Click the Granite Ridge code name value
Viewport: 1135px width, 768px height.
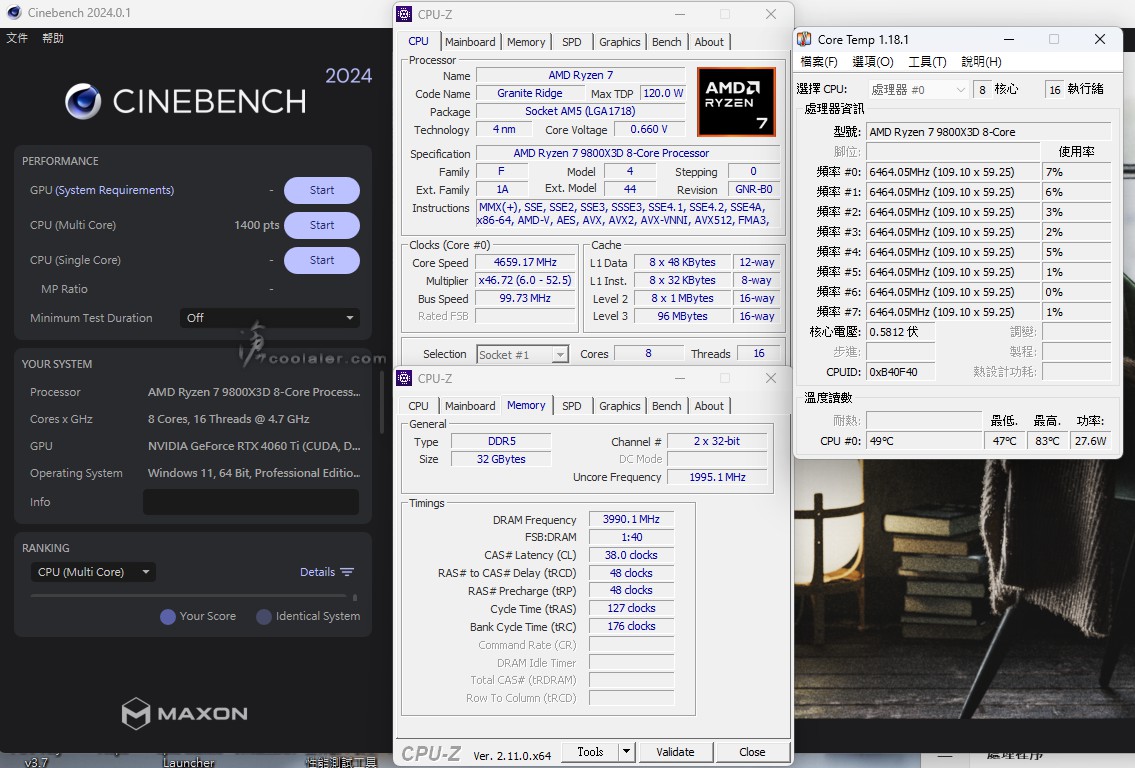[530, 93]
